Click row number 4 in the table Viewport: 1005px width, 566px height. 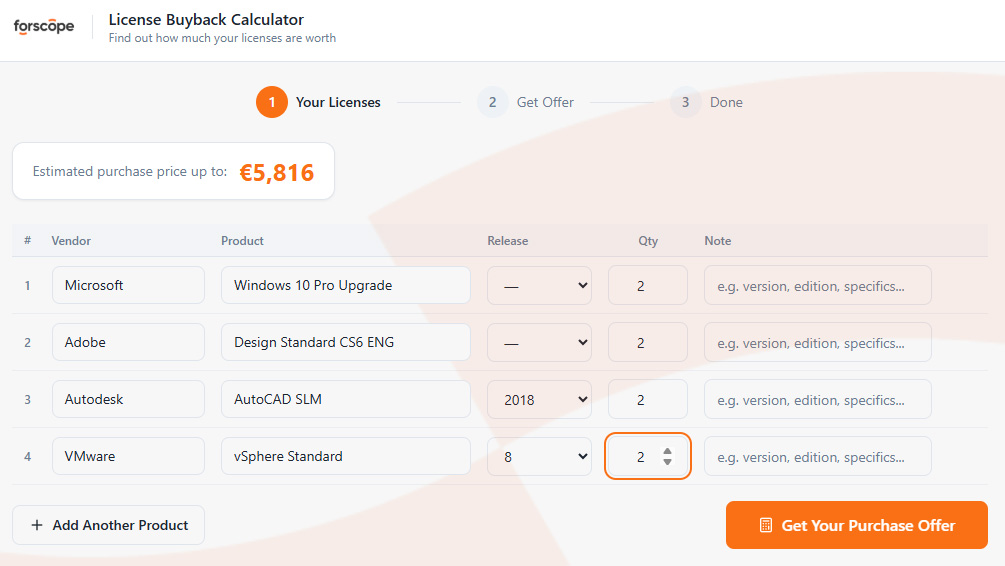(x=28, y=456)
